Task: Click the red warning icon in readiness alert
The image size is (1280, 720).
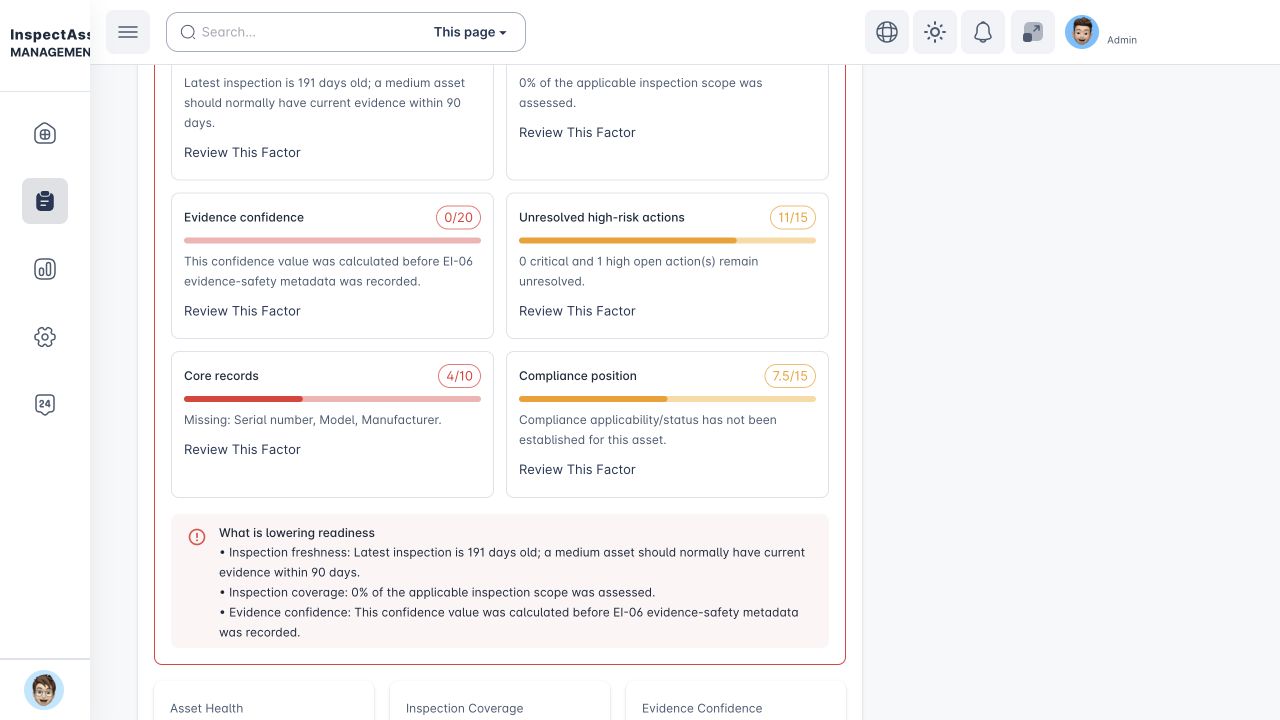Action: click(197, 537)
